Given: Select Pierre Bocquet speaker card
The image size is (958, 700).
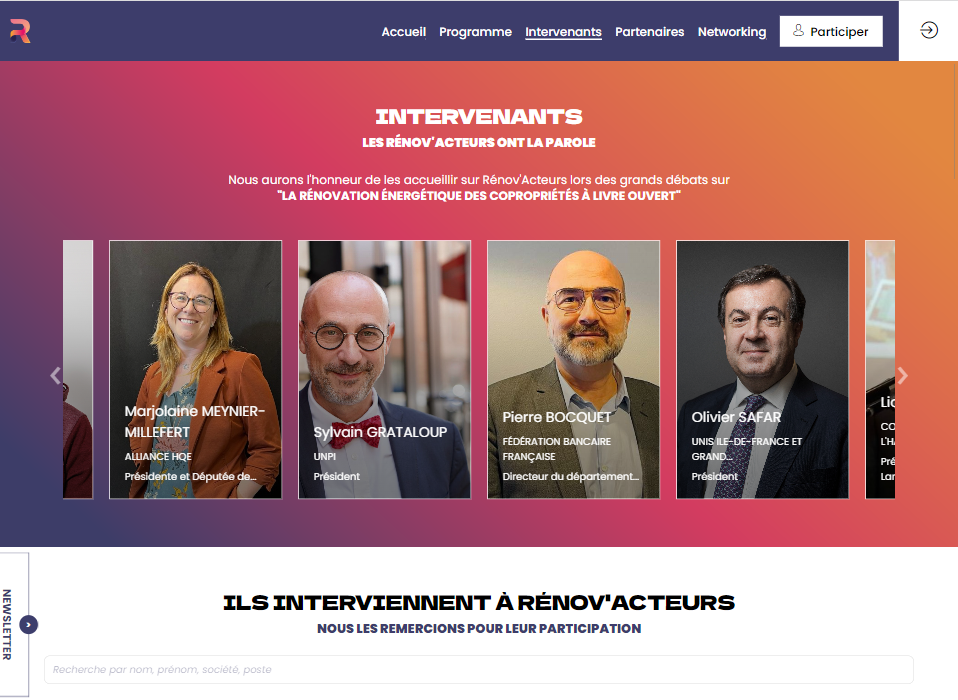Looking at the screenshot, I should (x=573, y=370).
